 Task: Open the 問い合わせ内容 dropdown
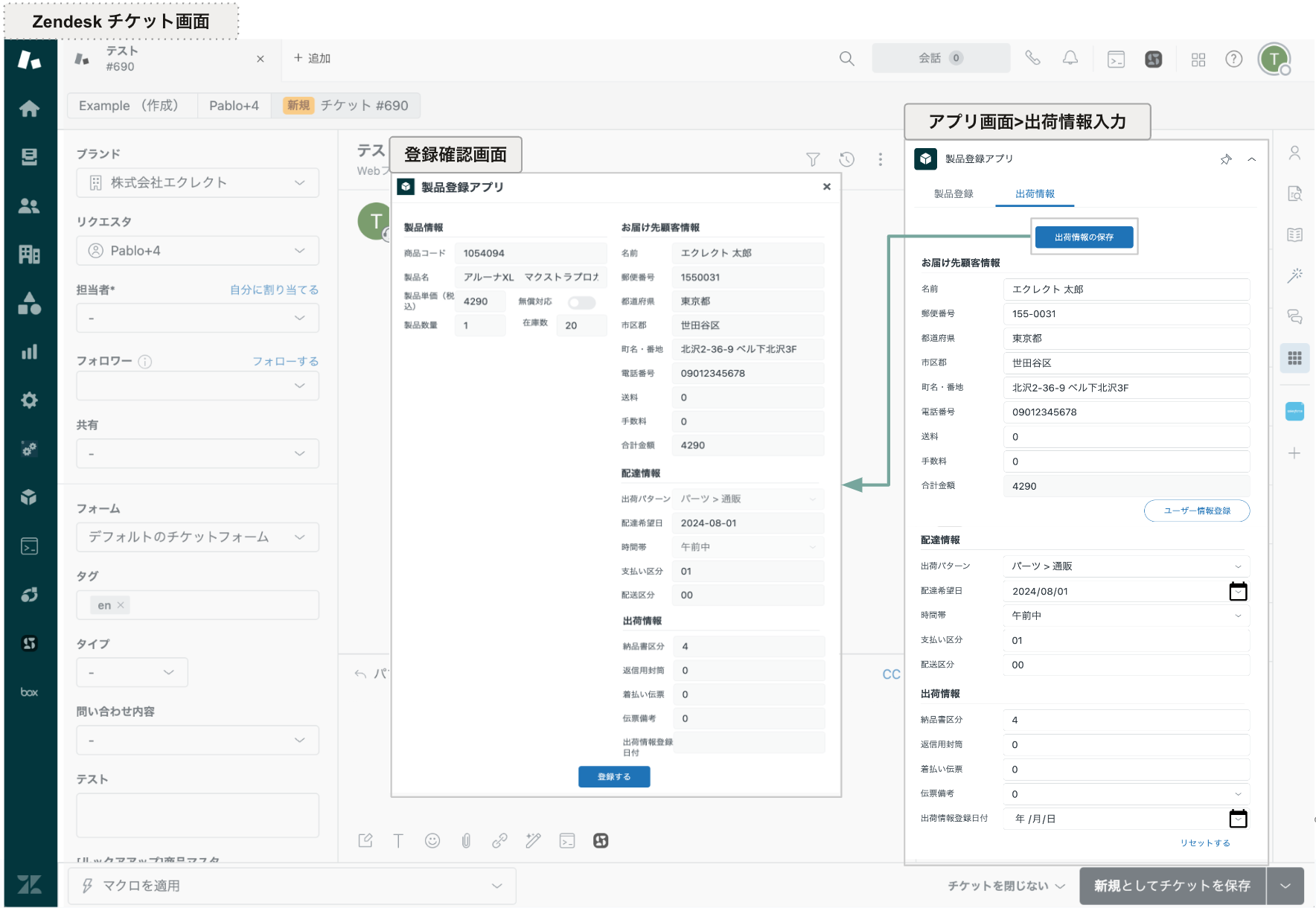pos(198,741)
